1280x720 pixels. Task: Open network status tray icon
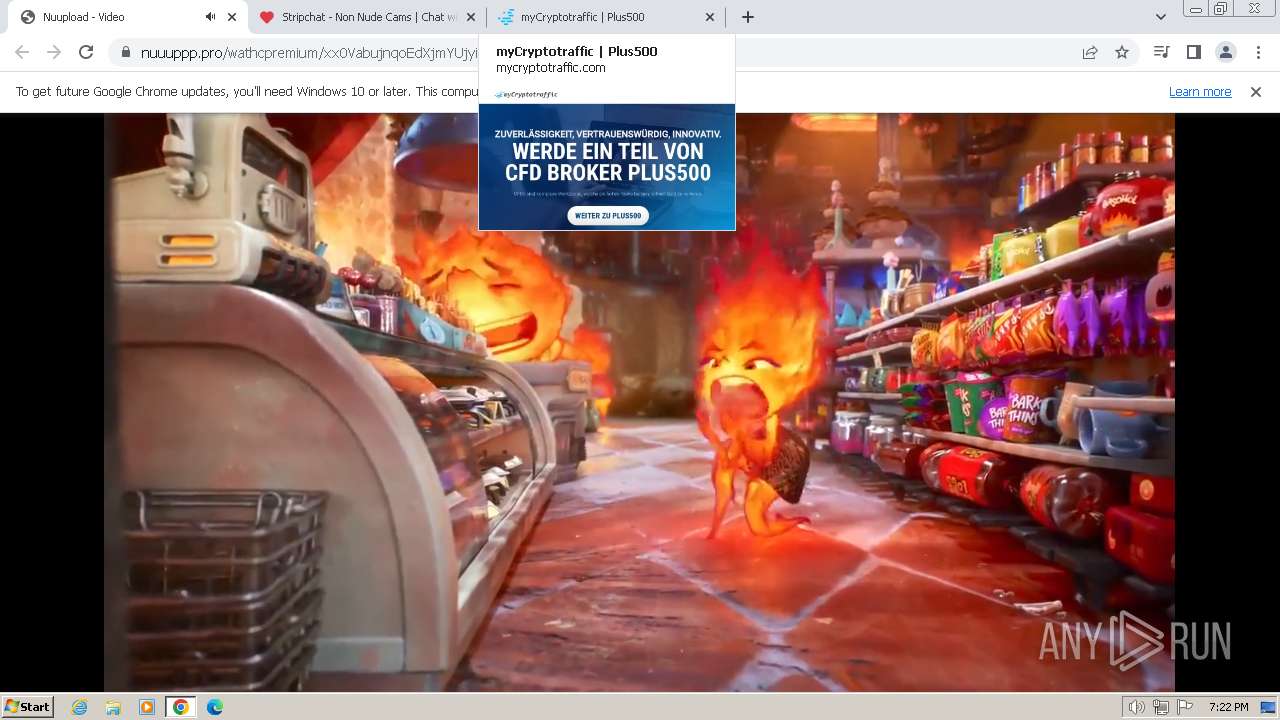(x=1161, y=707)
